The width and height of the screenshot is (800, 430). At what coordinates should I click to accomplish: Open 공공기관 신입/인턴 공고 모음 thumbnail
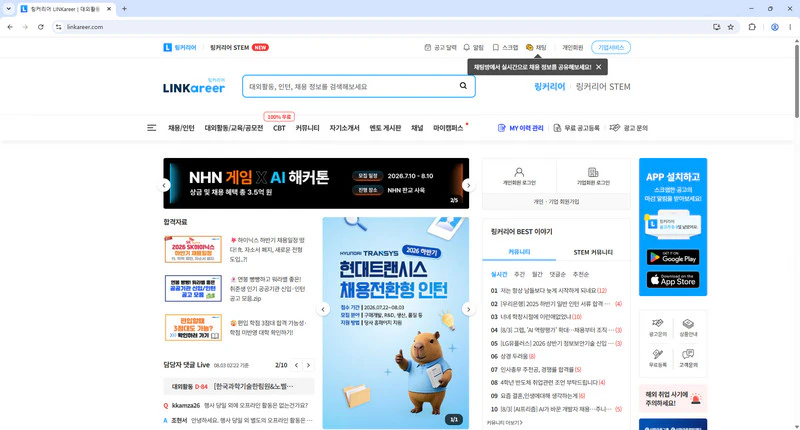coord(193,288)
